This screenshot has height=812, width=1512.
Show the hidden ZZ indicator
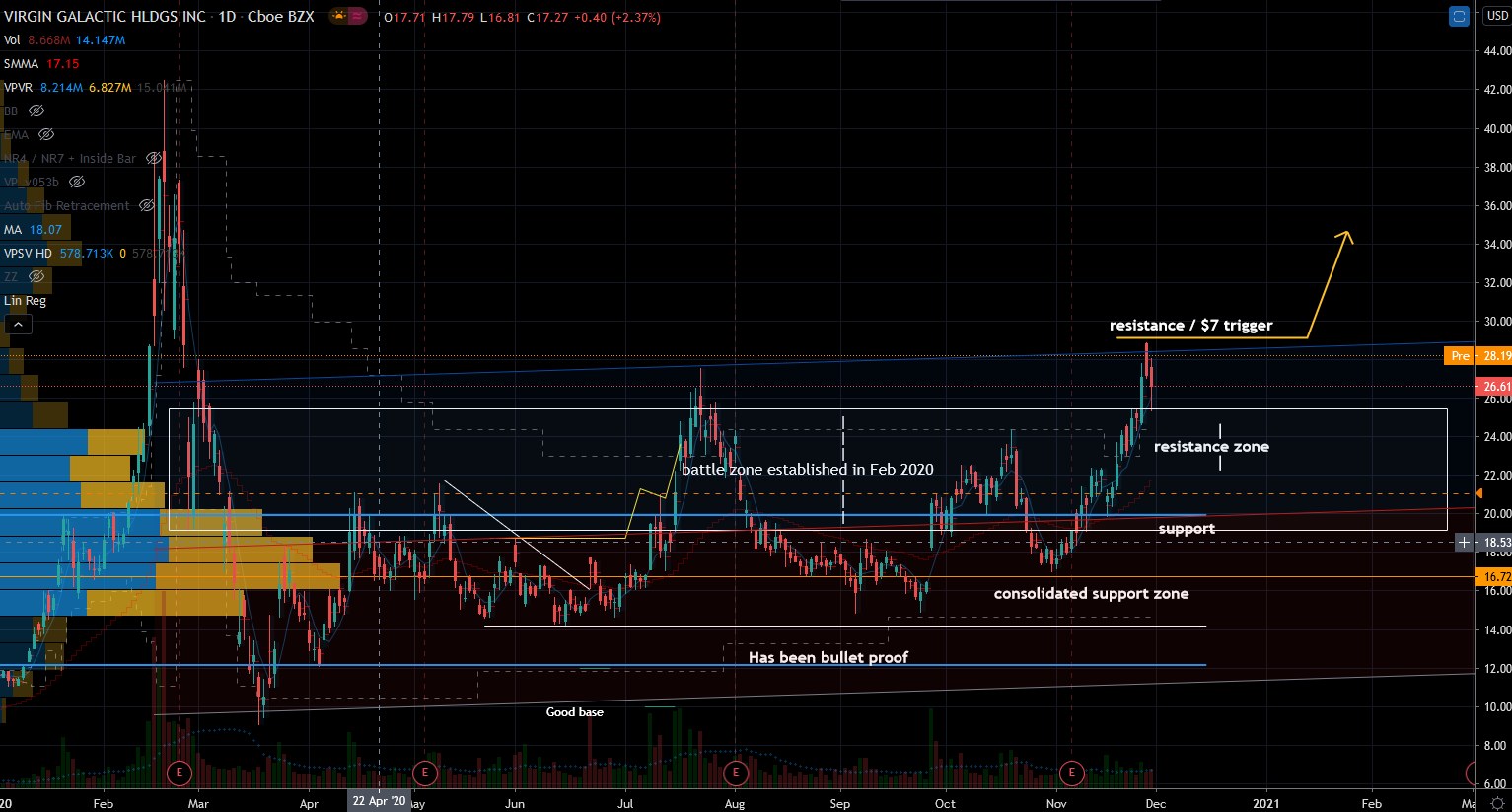(x=36, y=277)
